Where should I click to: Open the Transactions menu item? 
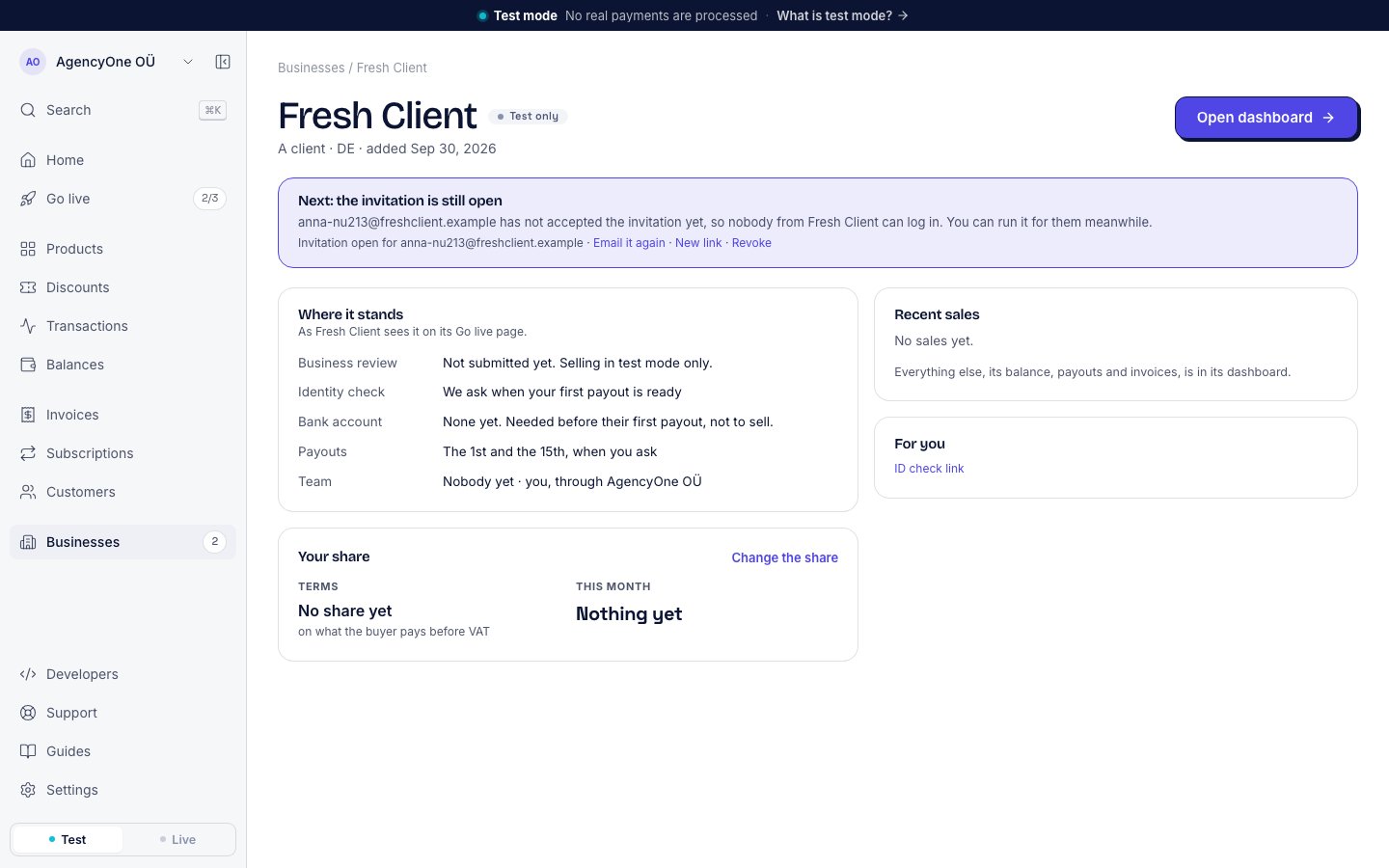(x=123, y=326)
